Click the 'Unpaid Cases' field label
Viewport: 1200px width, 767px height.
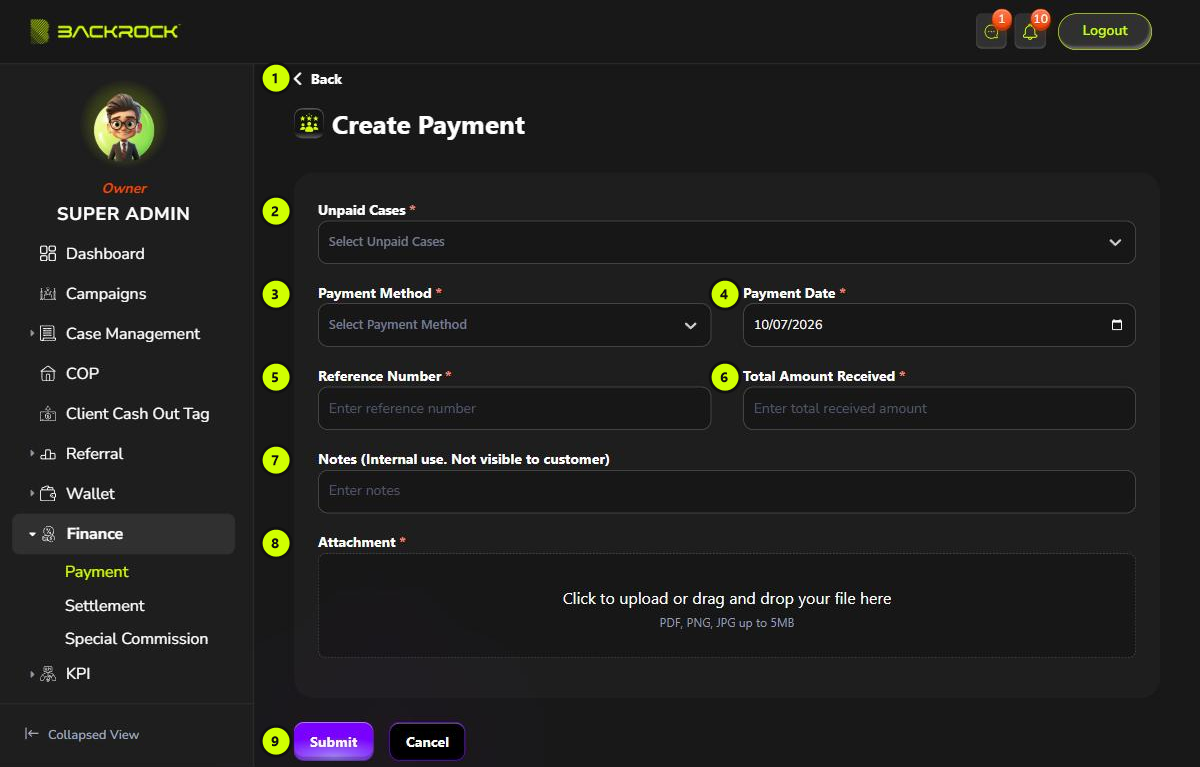click(362, 211)
